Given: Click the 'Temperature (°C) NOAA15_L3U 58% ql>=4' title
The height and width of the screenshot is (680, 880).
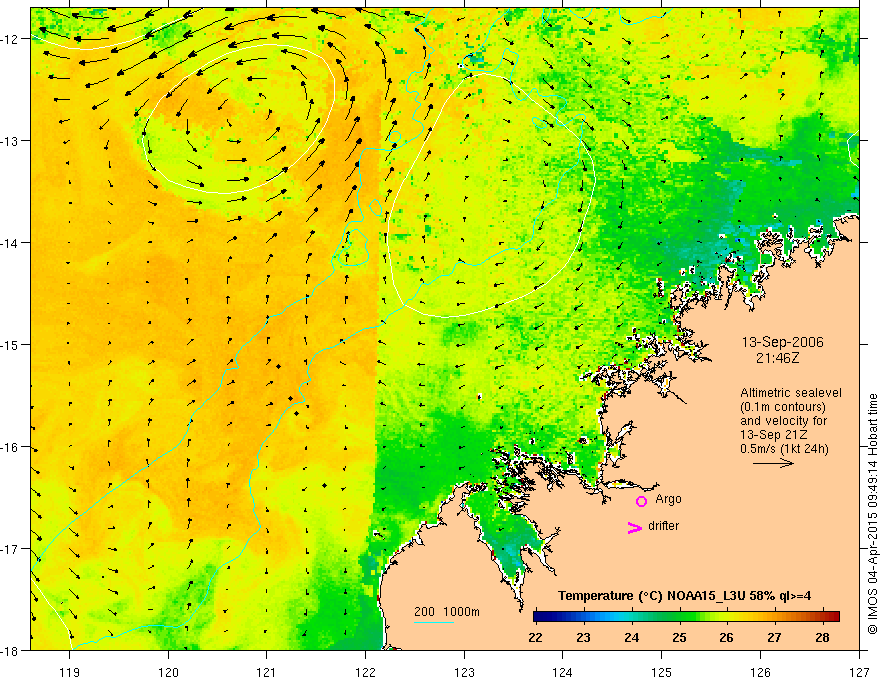Looking at the screenshot, I should [684, 596].
